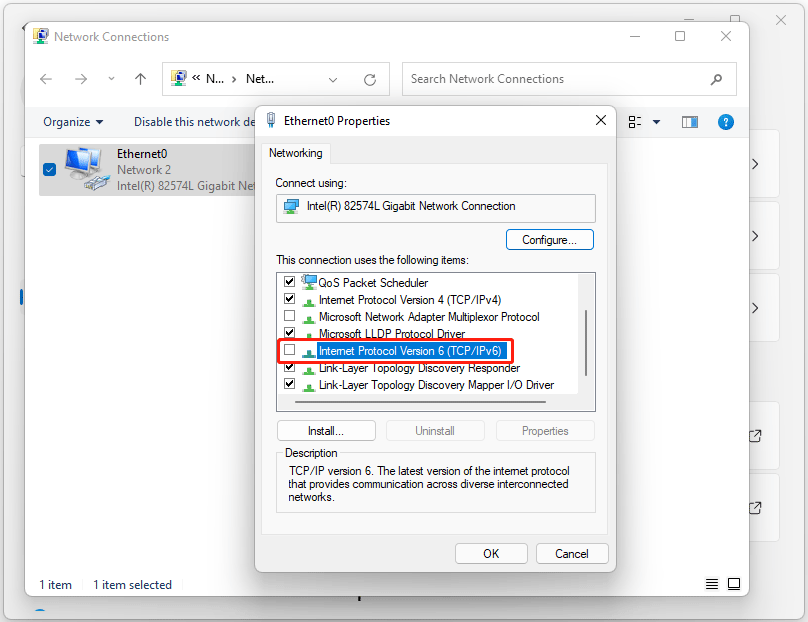Open the Organize menu

click(x=73, y=122)
